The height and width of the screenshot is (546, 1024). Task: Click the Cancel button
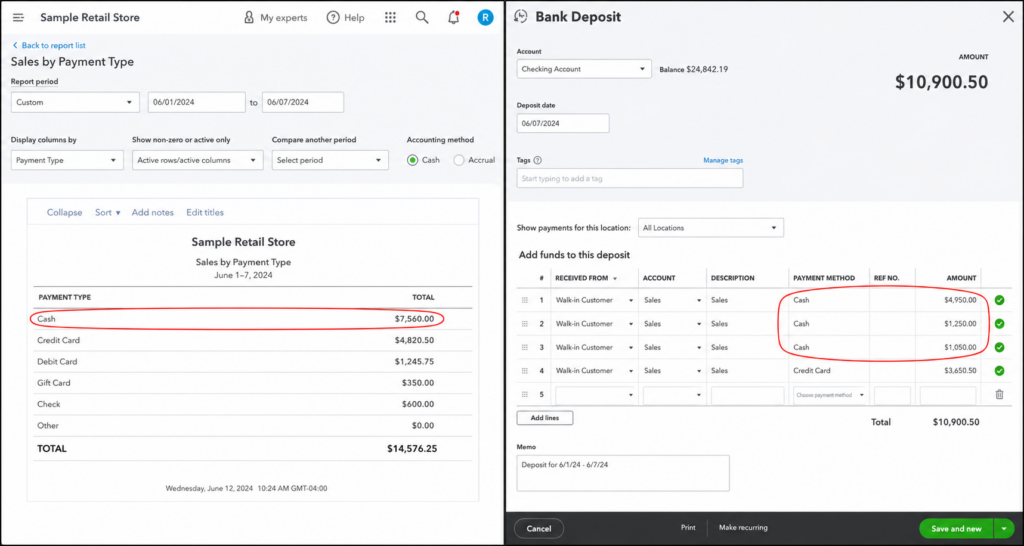[539, 528]
